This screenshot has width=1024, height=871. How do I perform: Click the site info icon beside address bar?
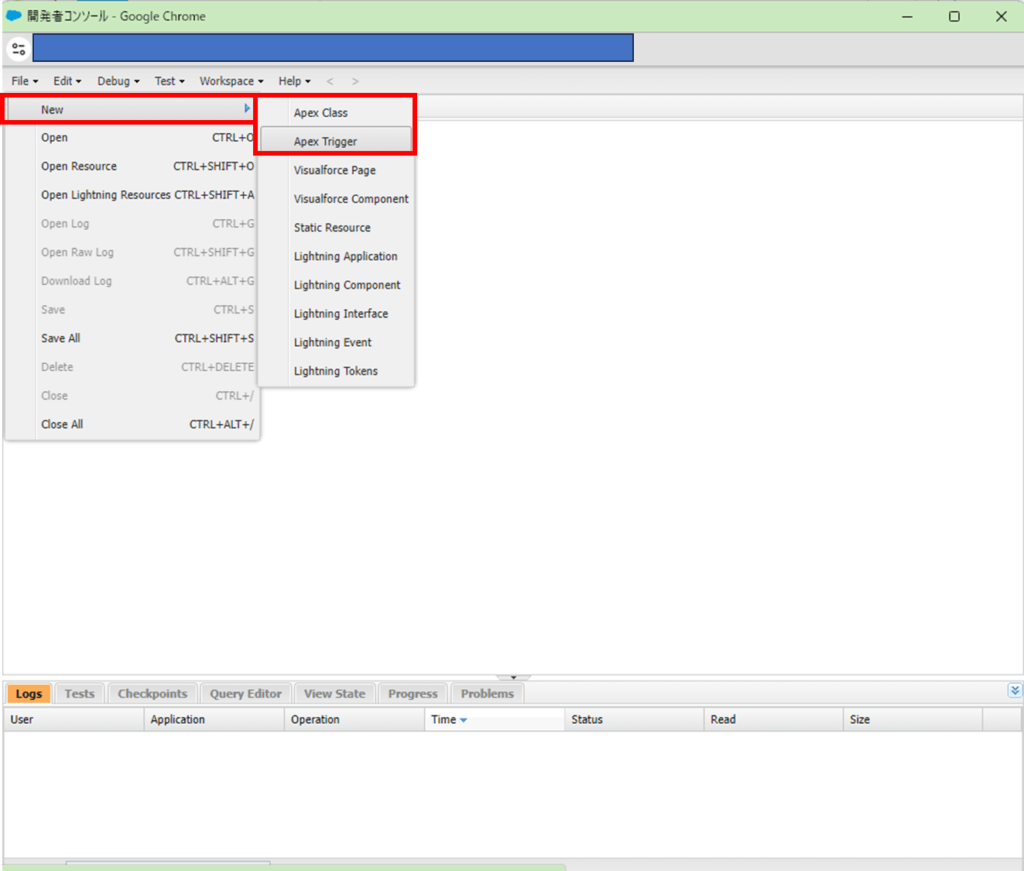(x=18, y=48)
